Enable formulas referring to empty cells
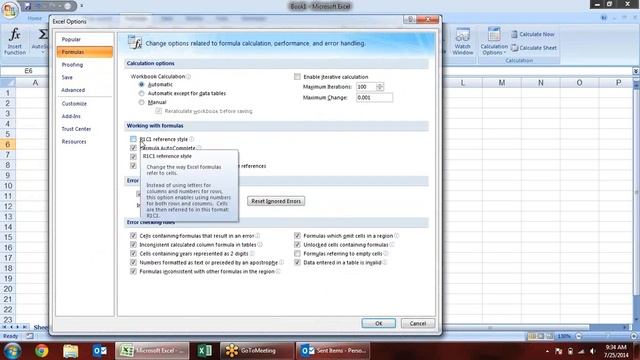Image resolution: width=640 pixels, height=360 pixels. [x=297, y=254]
